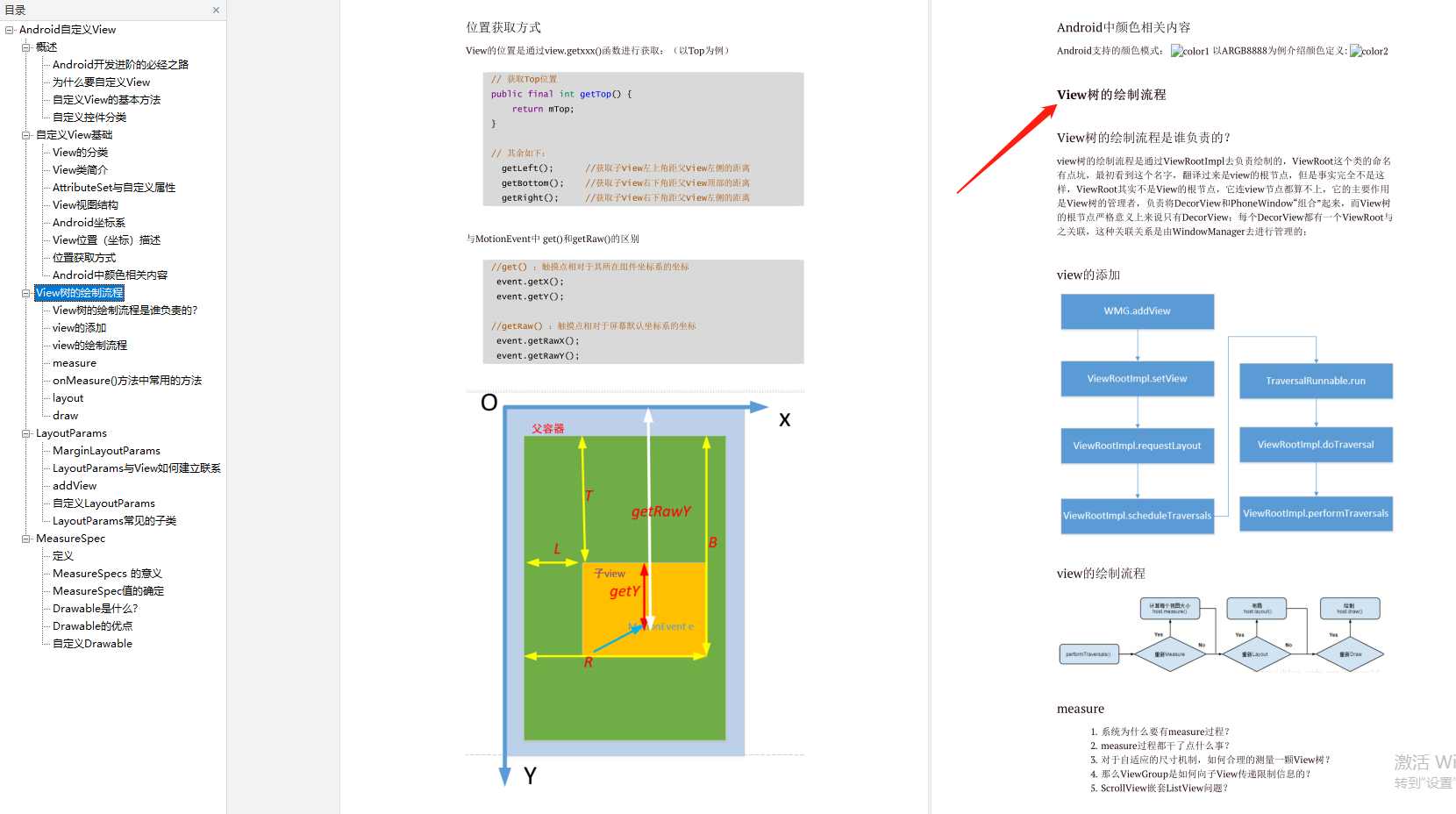1456x814 pixels.
Task: Select LayoutParams parent node in outline
Action: [71, 433]
